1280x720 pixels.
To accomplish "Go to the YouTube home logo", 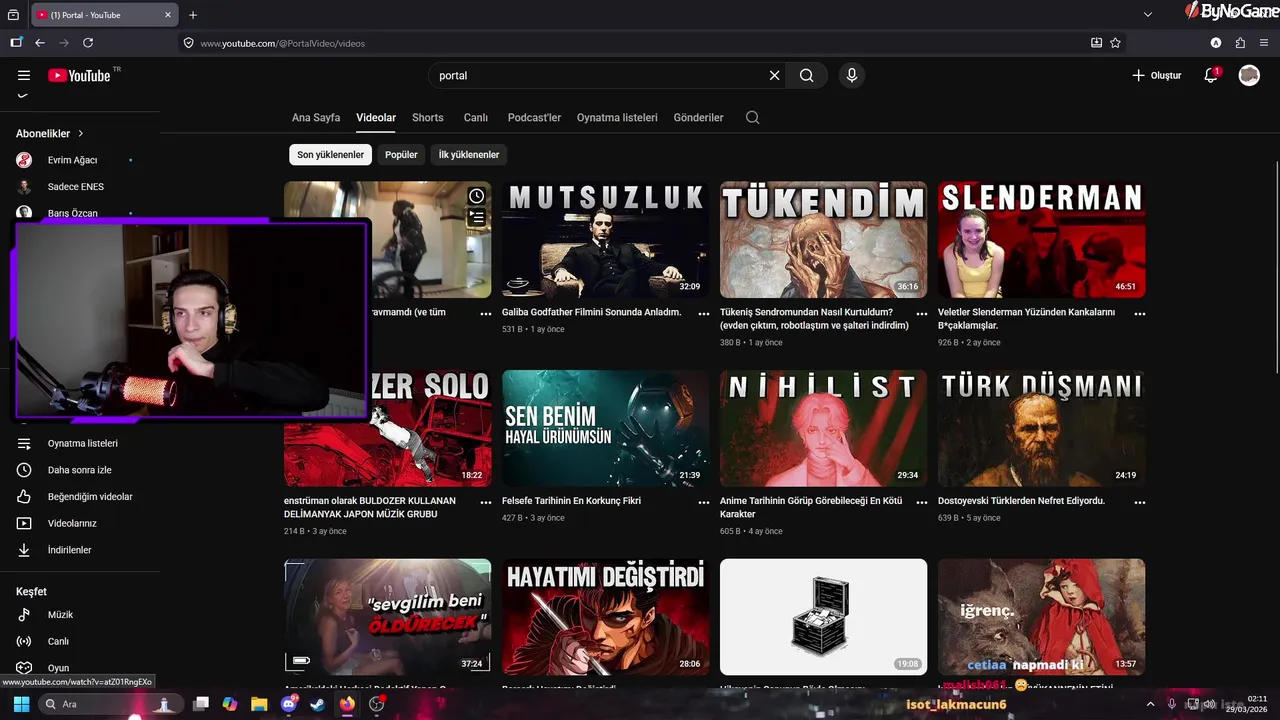I will click(x=79, y=75).
